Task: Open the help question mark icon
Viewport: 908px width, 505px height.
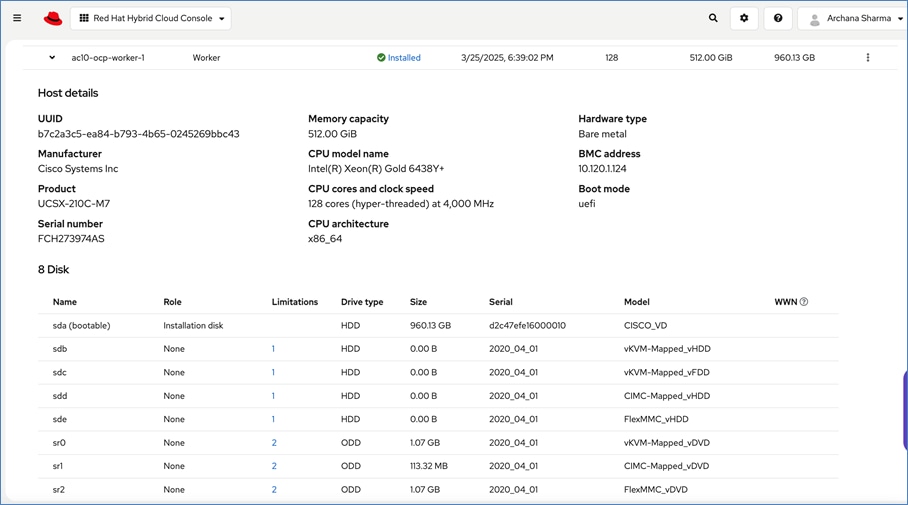Action: [x=778, y=18]
